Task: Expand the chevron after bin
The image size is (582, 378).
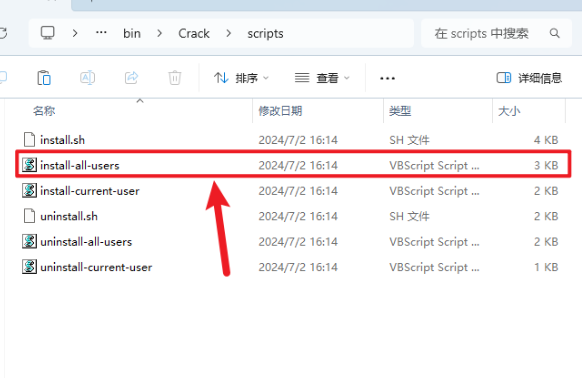Action: 160,33
